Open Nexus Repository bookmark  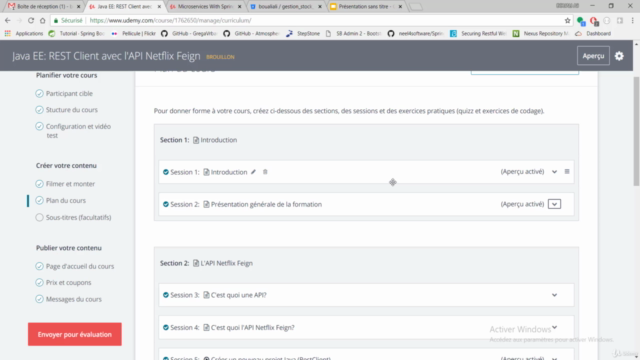click(x=541, y=33)
